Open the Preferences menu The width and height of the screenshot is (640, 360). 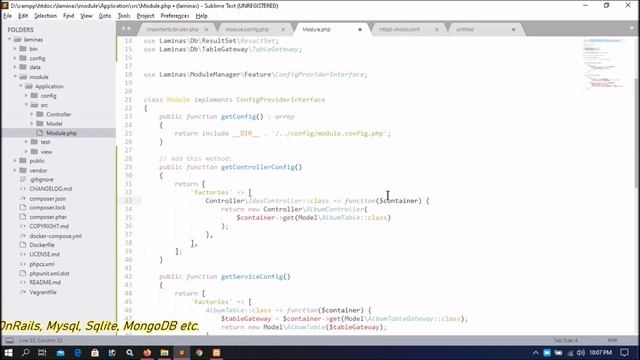click(x=175, y=16)
